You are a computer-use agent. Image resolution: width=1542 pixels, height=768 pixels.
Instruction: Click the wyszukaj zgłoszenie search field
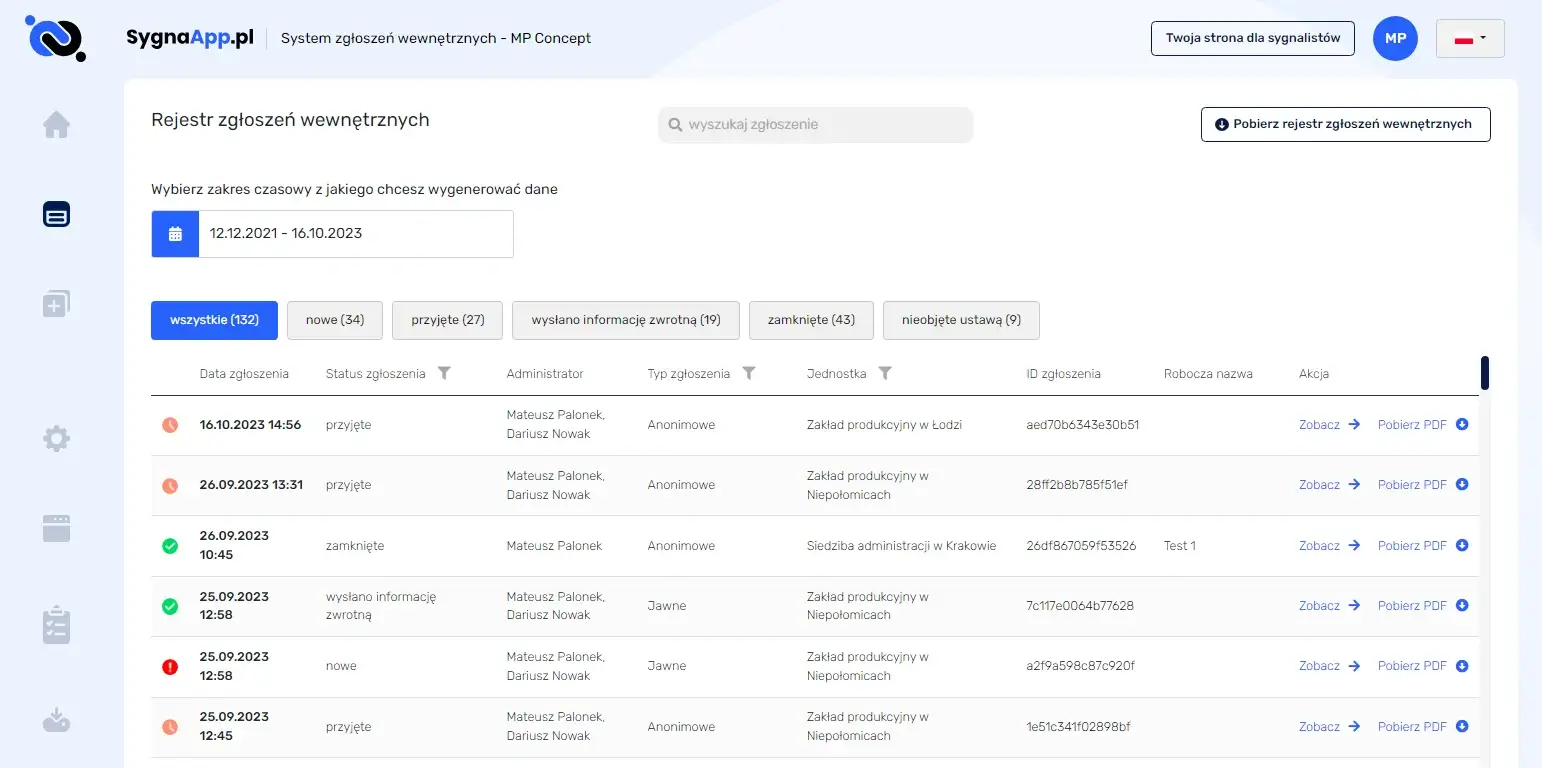815,125
